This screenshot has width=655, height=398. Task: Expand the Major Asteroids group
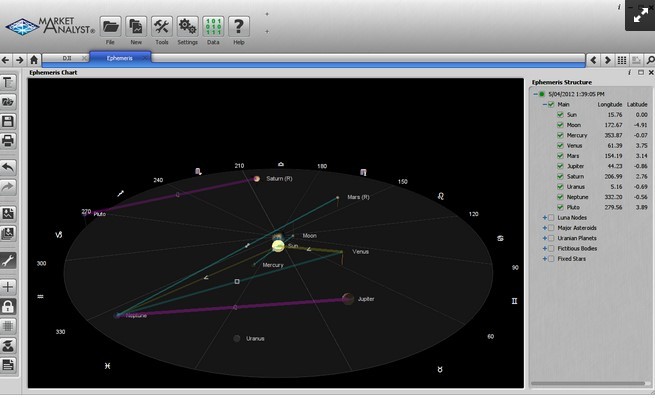(x=544, y=228)
